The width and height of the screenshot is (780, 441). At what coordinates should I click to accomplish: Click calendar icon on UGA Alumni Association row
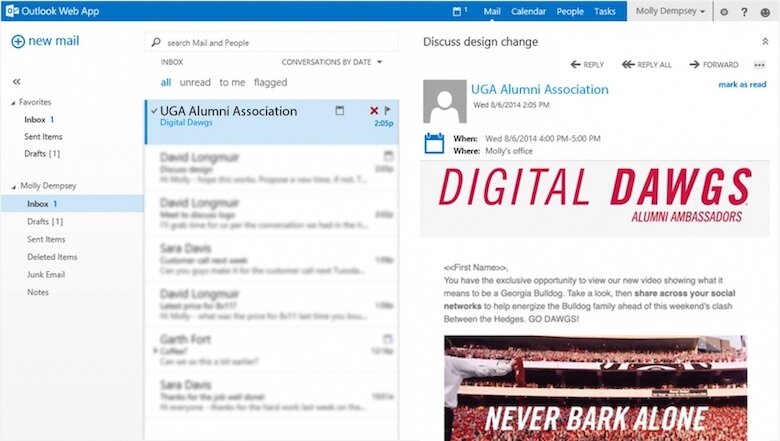point(340,110)
